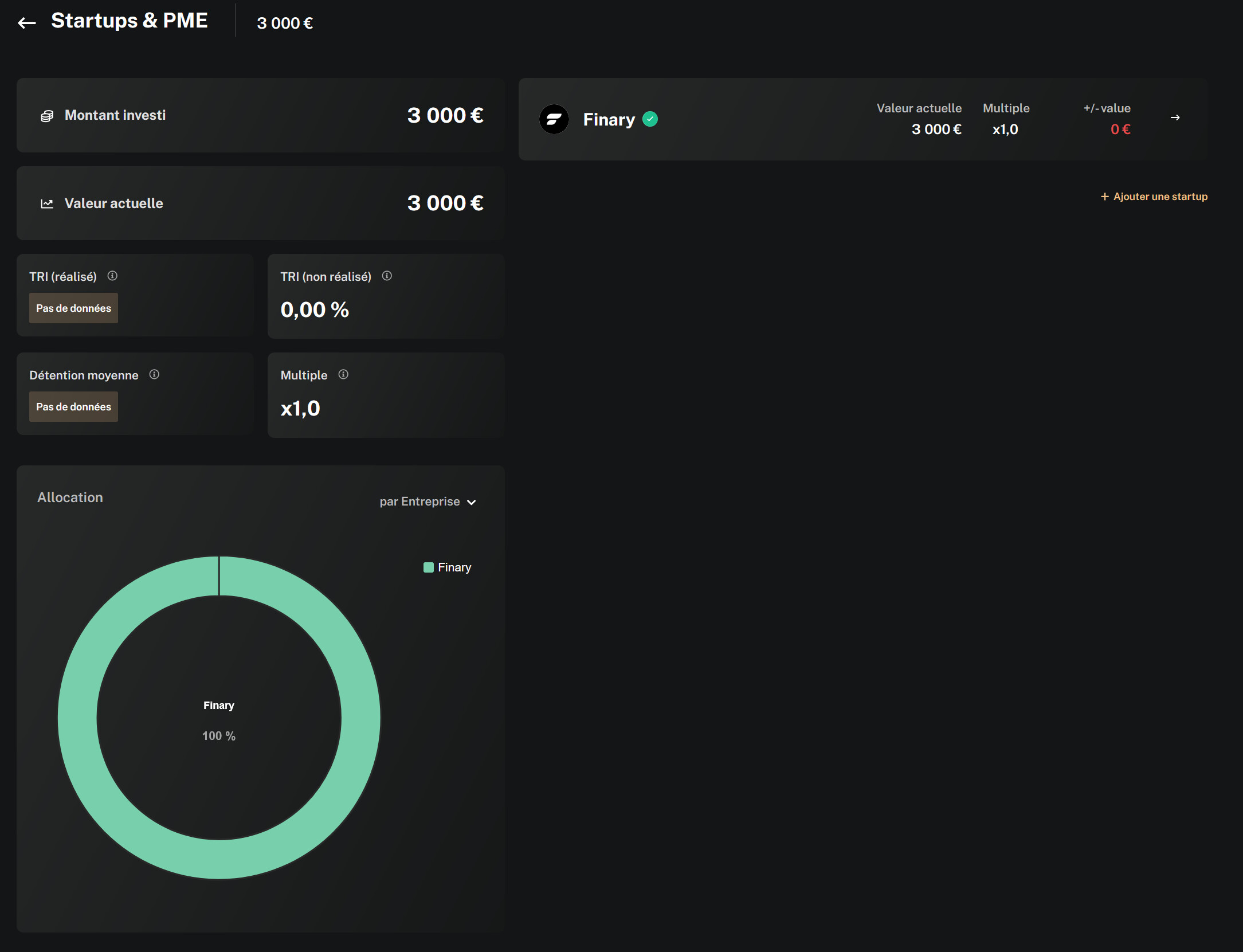This screenshot has height=952, width=1243.
Task: Click the Finary legend color swatch
Action: [428, 567]
